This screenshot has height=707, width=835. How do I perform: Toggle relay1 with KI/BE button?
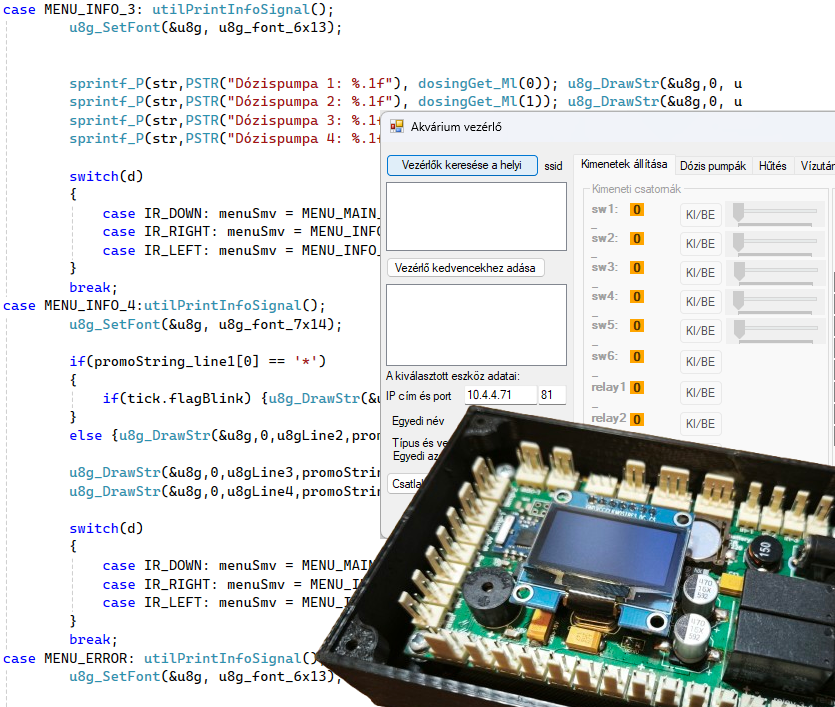click(x=700, y=393)
